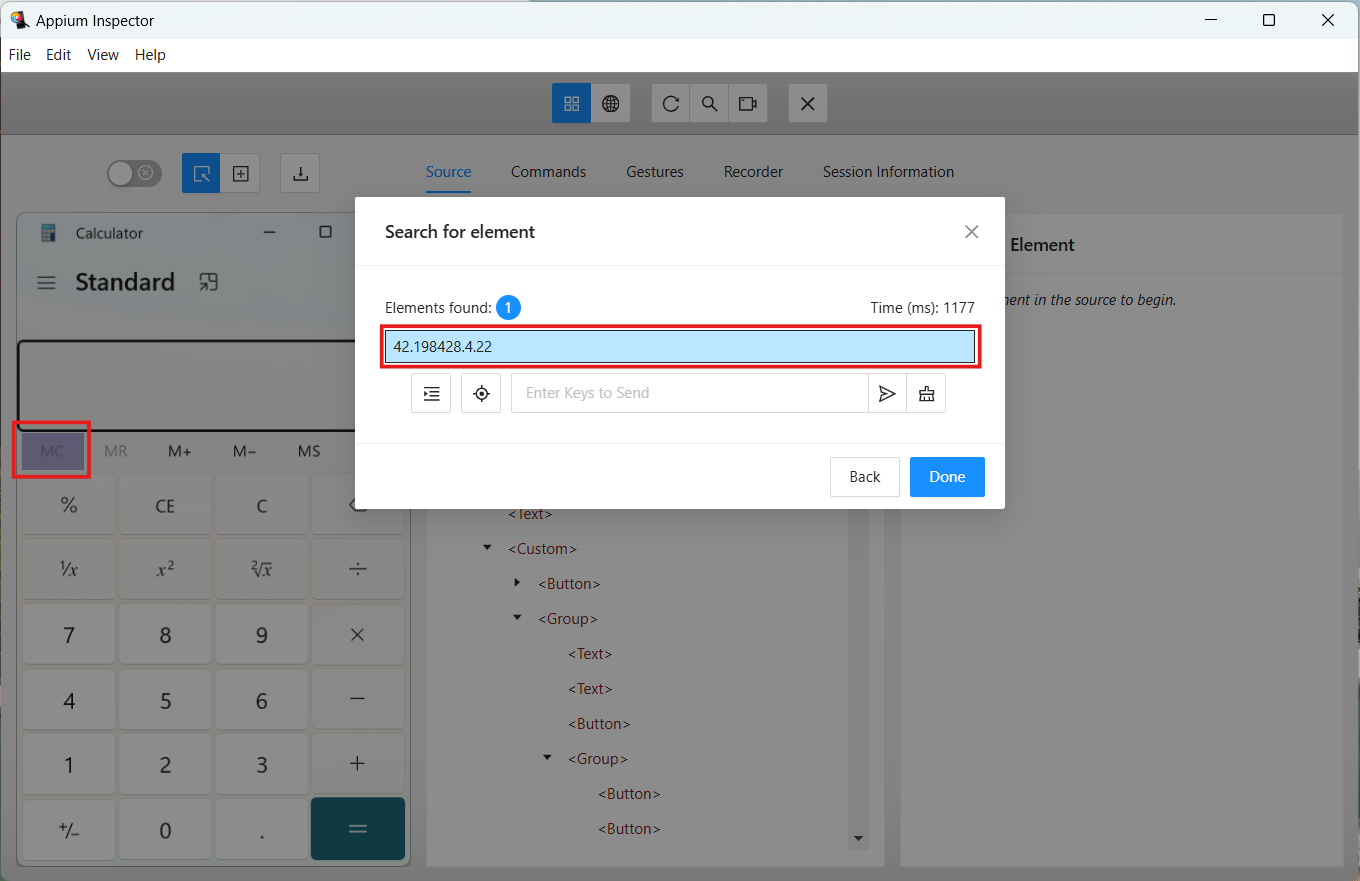The width and height of the screenshot is (1360, 881).
Task: Download the screenshot icon
Action: [300, 173]
